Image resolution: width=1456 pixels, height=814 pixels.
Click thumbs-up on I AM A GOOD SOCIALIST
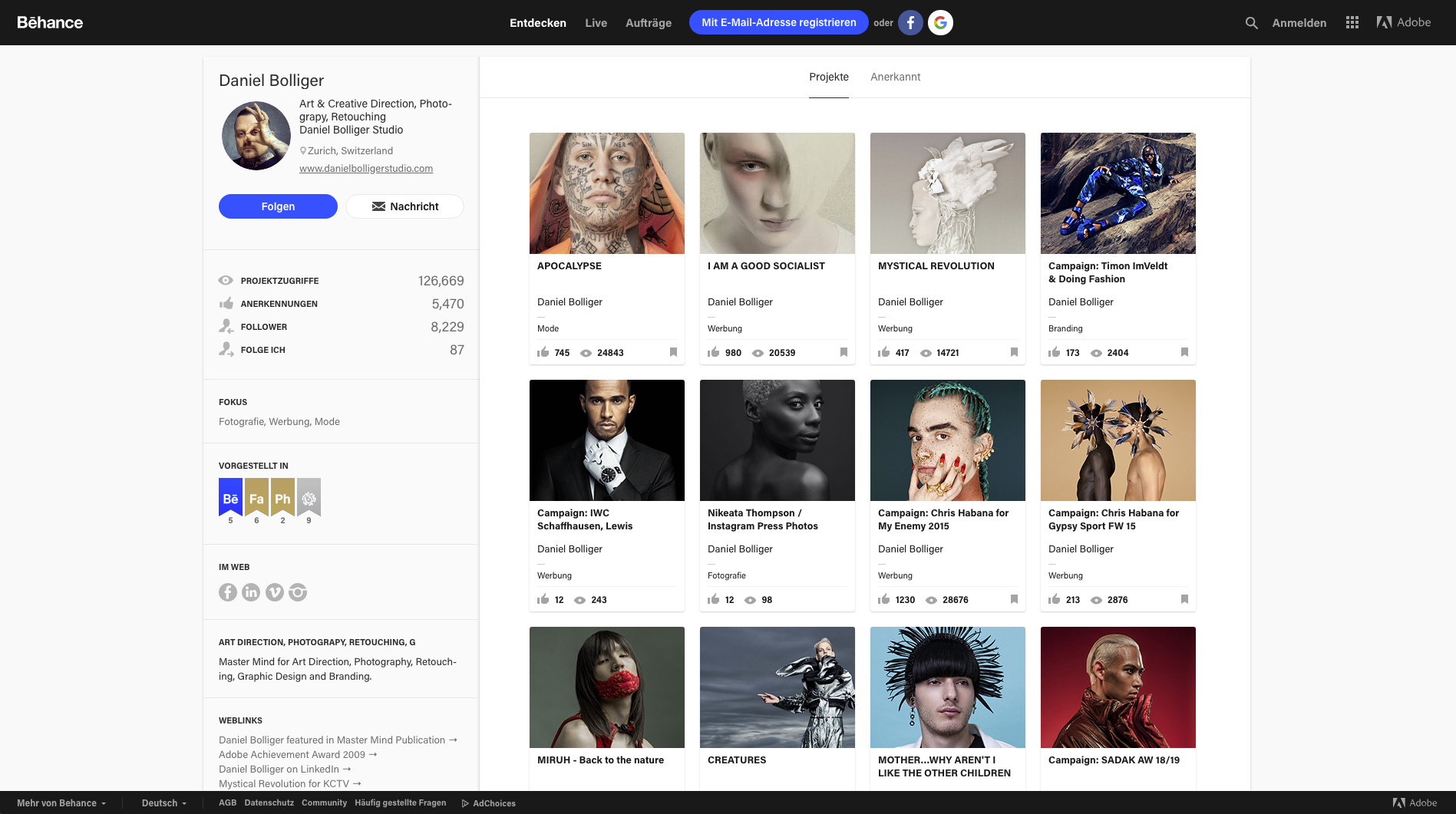pos(714,352)
